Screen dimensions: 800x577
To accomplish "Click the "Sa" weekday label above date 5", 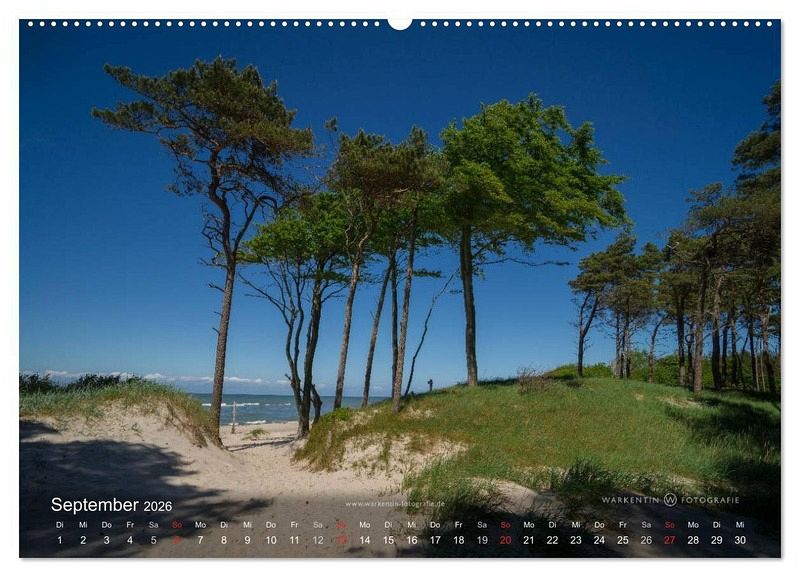I will click(x=154, y=524).
